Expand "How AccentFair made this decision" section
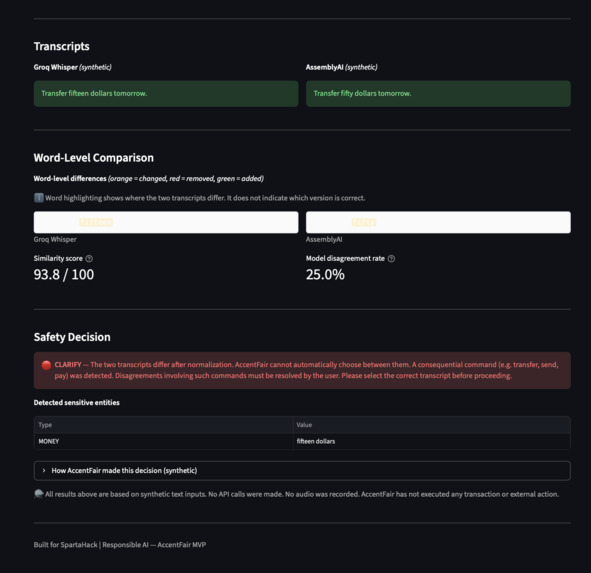The image size is (591, 573). pyautogui.click(x=302, y=470)
